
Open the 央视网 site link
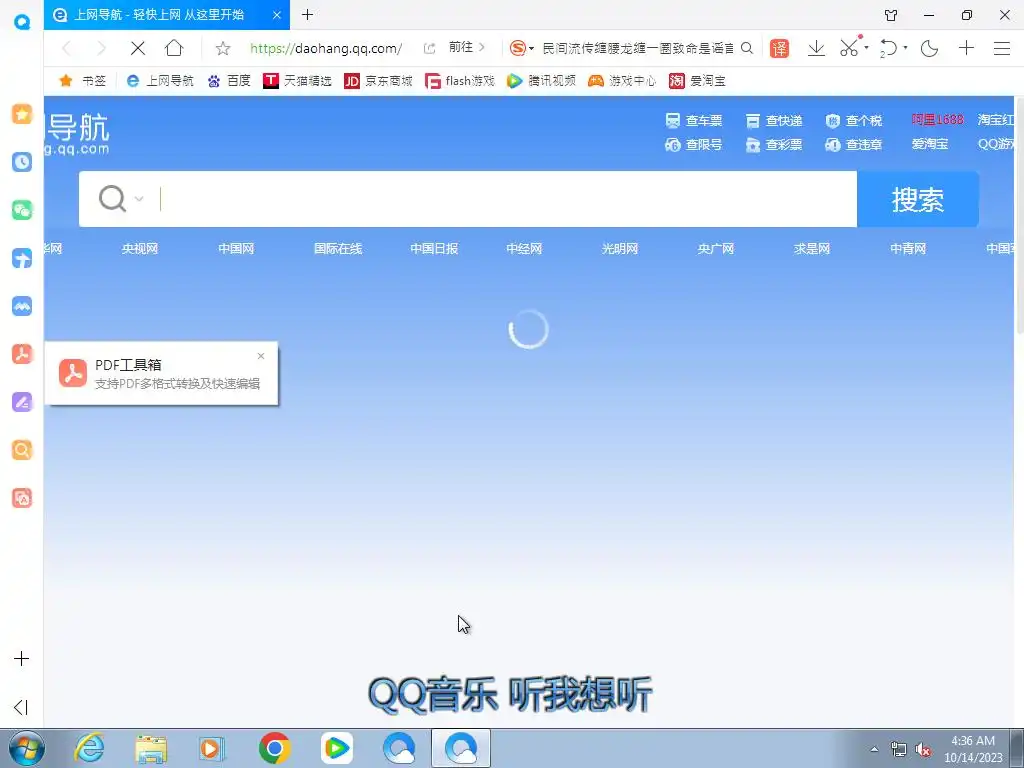(x=140, y=249)
